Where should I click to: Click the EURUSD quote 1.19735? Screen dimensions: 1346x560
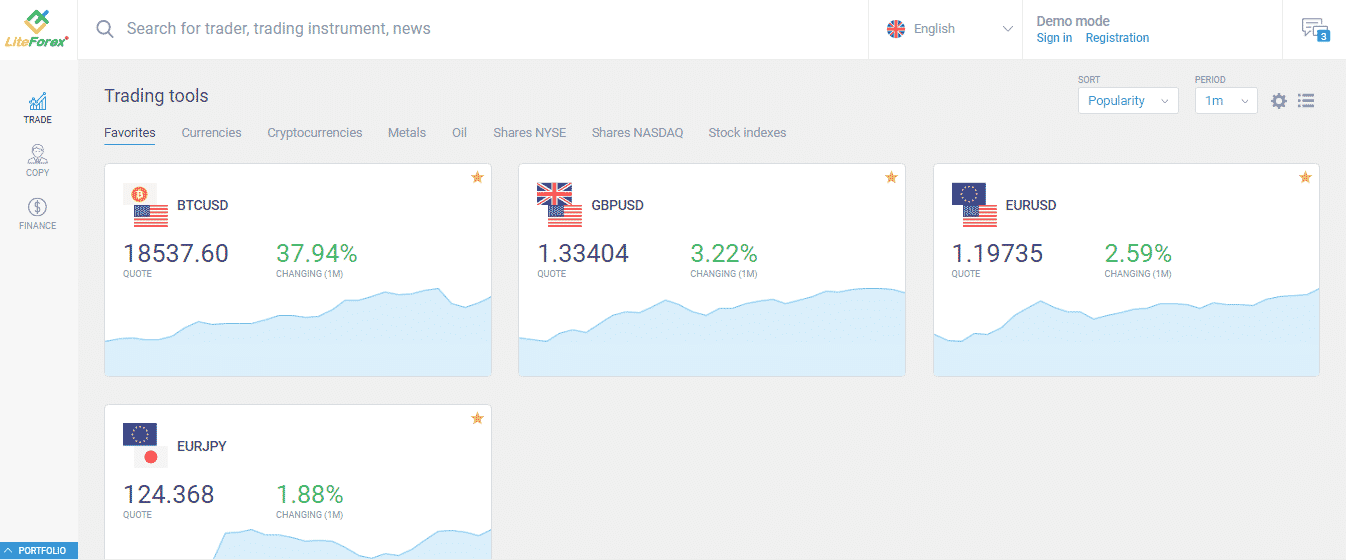coord(997,253)
